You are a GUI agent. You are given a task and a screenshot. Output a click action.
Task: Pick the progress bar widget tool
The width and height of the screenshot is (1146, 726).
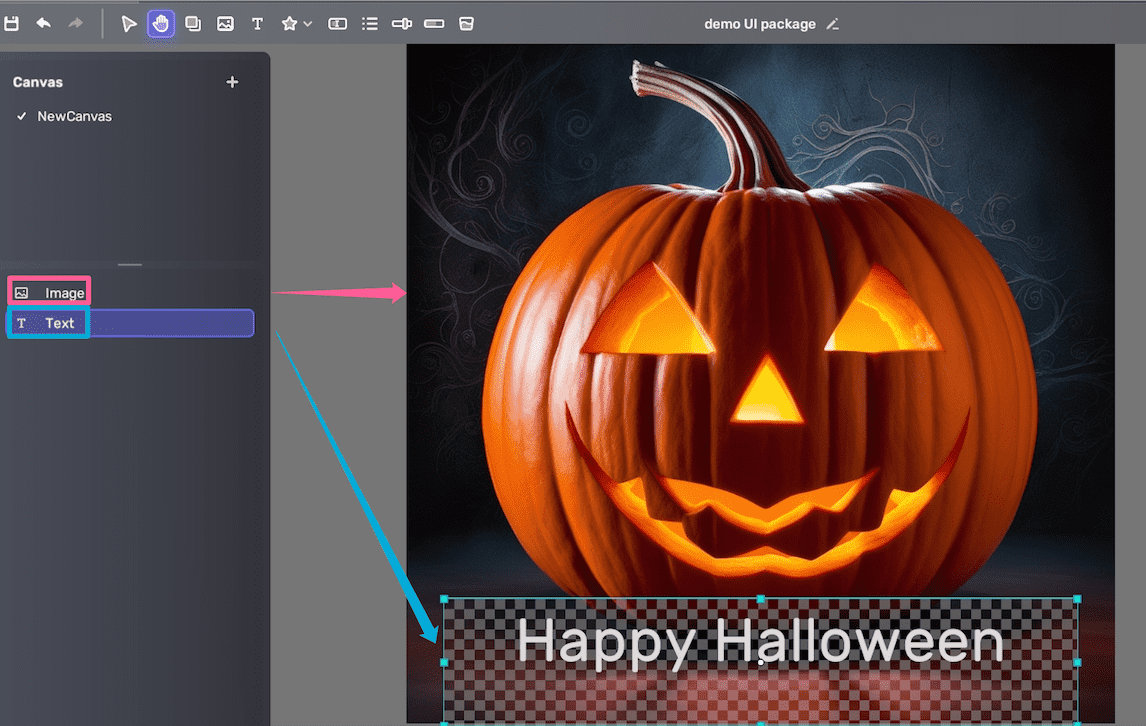coord(434,24)
